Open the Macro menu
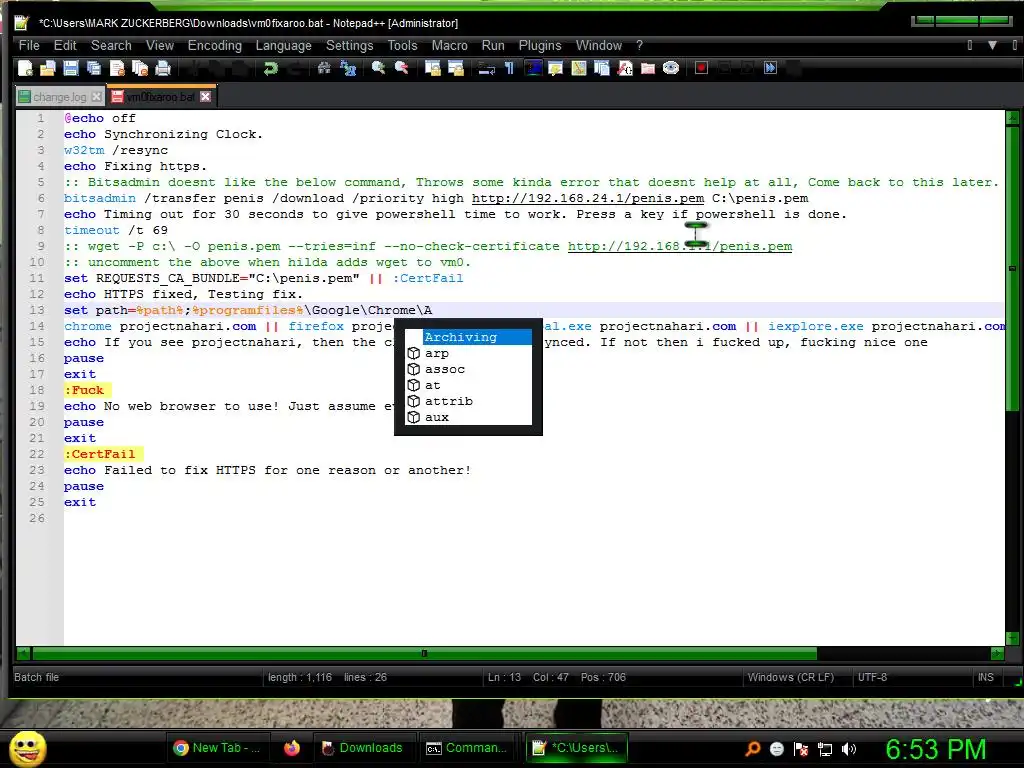 449,45
